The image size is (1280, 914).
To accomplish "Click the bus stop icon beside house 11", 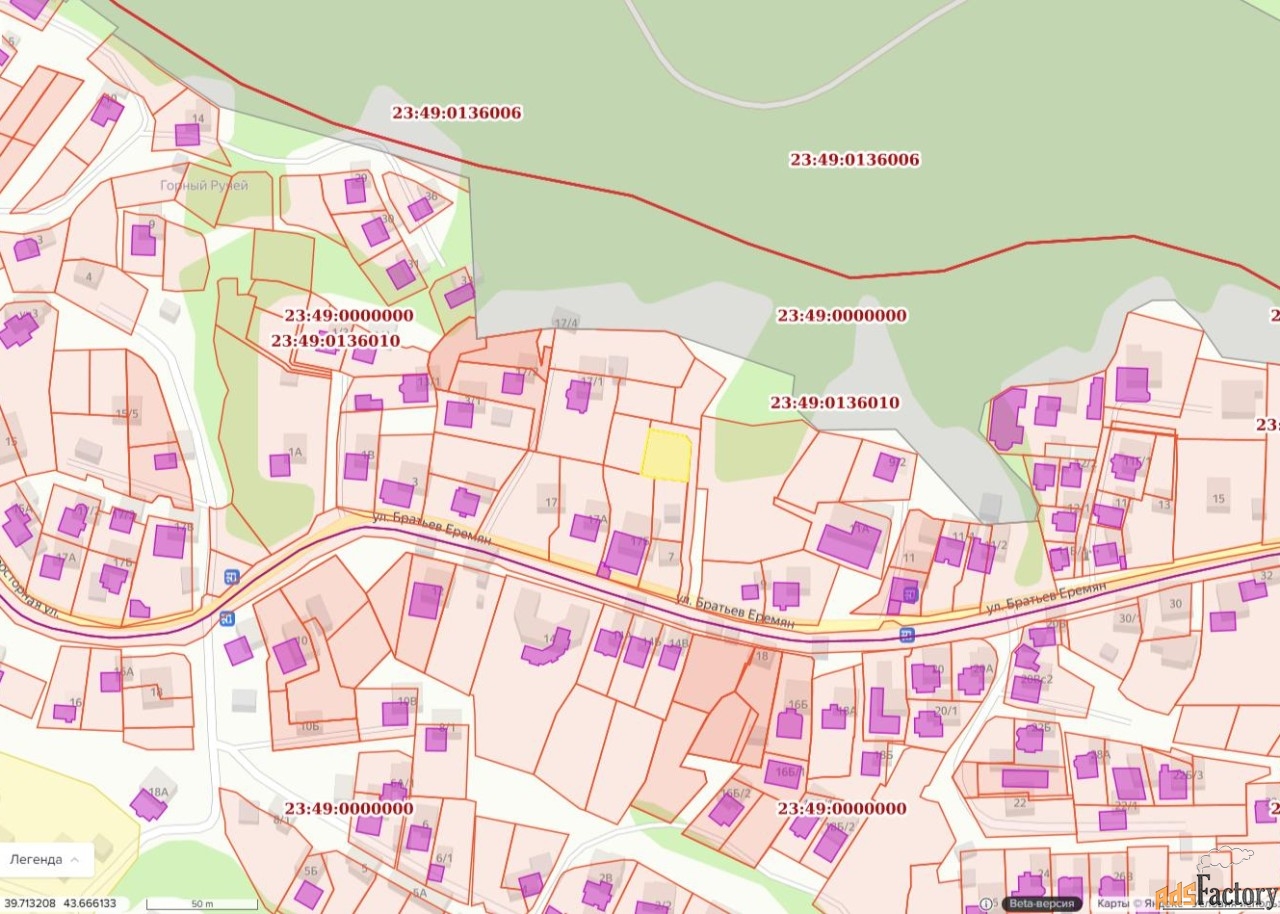I will pyautogui.click(x=910, y=593).
